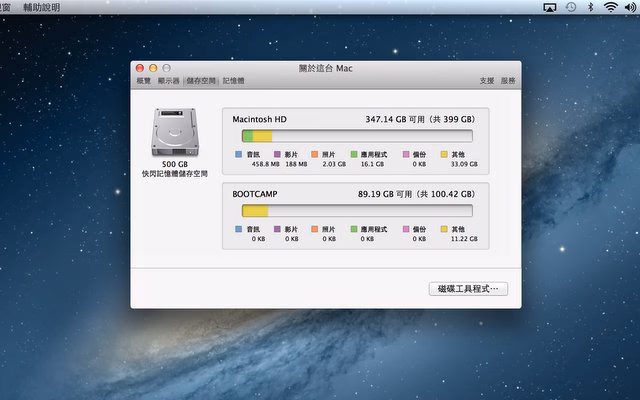Click the 2.03 GB photos value

point(334,164)
